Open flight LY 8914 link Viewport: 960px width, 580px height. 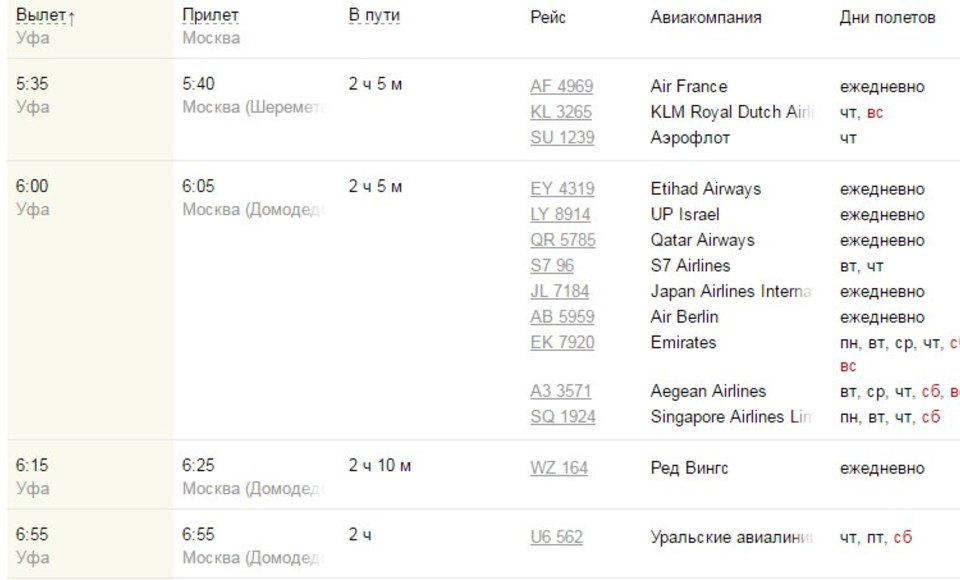click(560, 214)
